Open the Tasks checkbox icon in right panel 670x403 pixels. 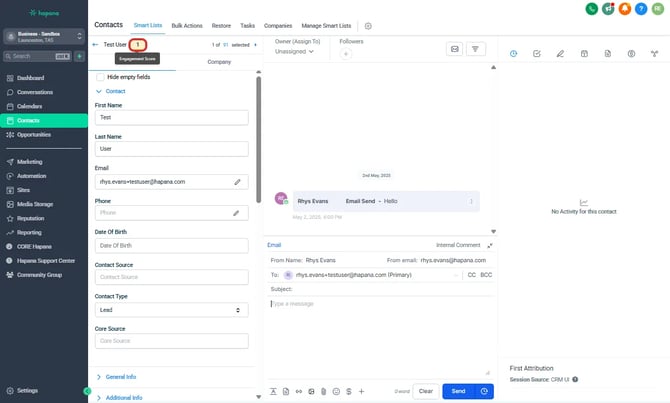point(537,53)
